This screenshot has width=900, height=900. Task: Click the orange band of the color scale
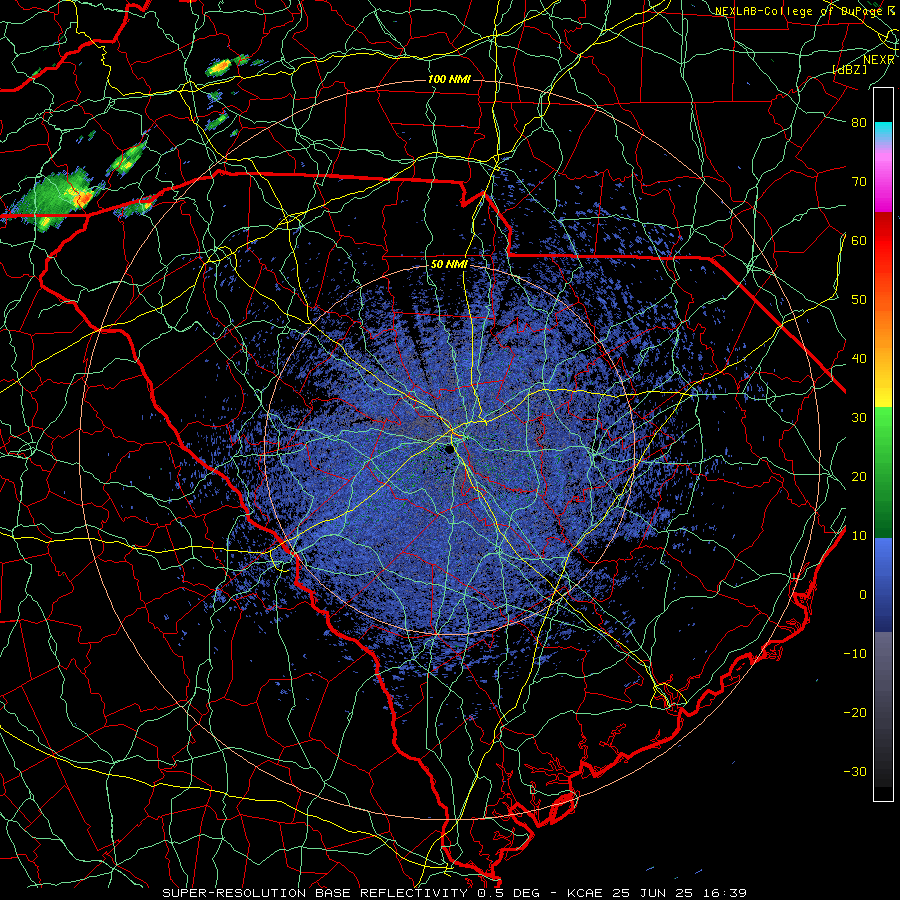tap(883, 330)
